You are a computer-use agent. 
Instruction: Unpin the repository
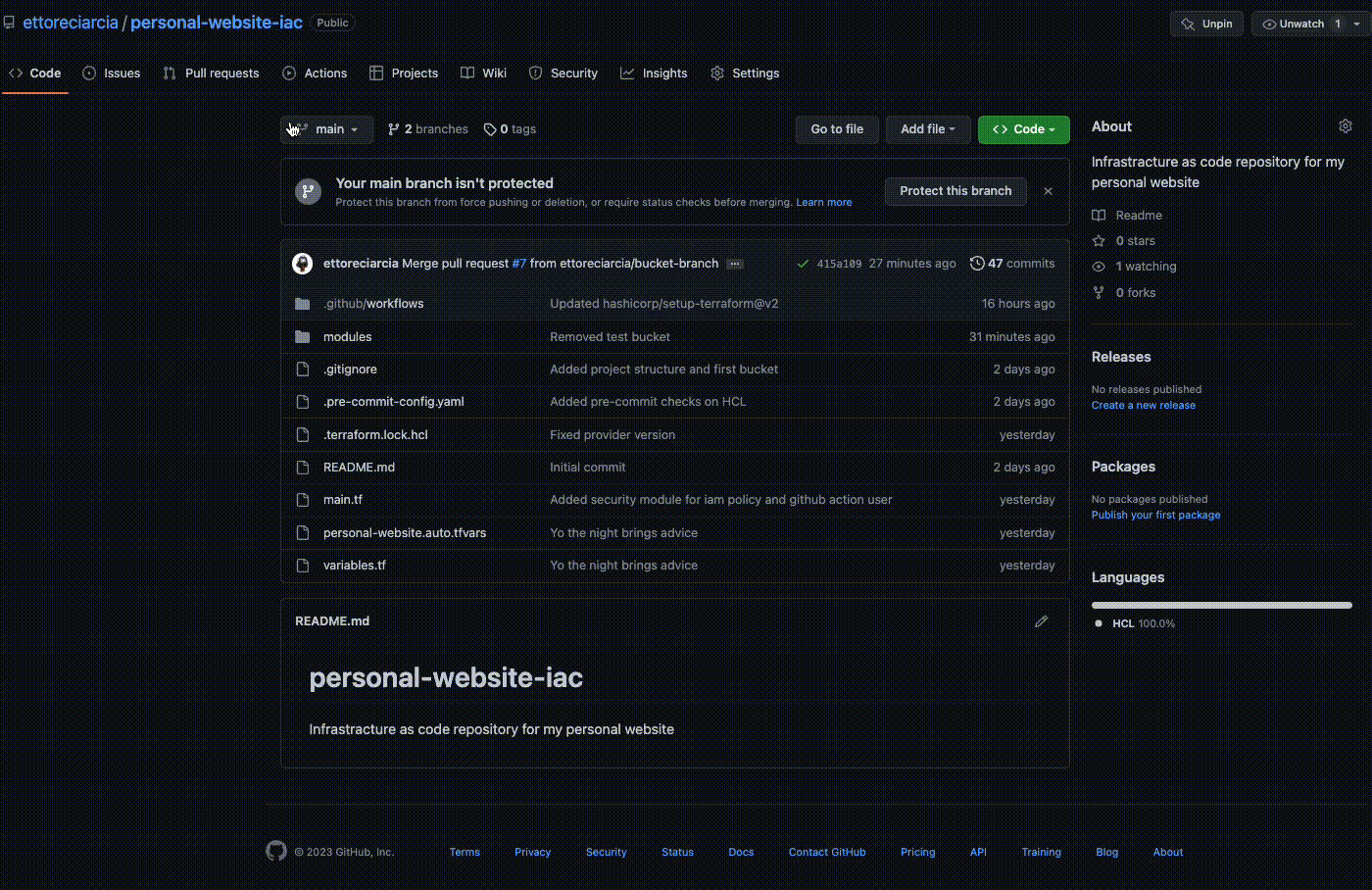(1207, 24)
